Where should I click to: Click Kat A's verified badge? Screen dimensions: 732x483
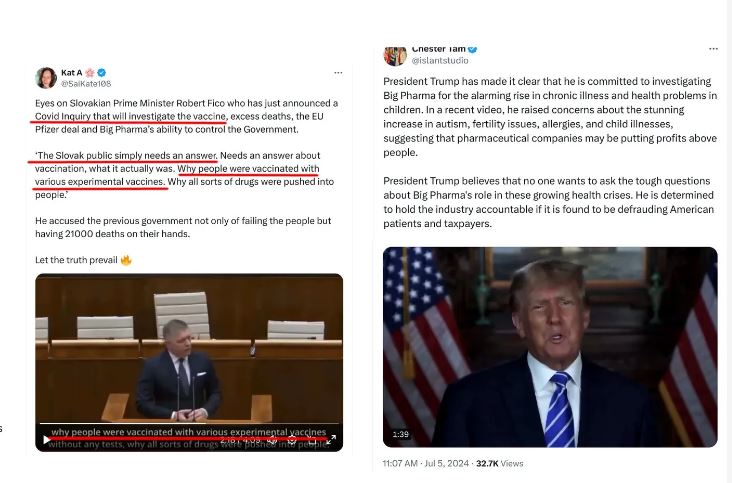coord(101,72)
